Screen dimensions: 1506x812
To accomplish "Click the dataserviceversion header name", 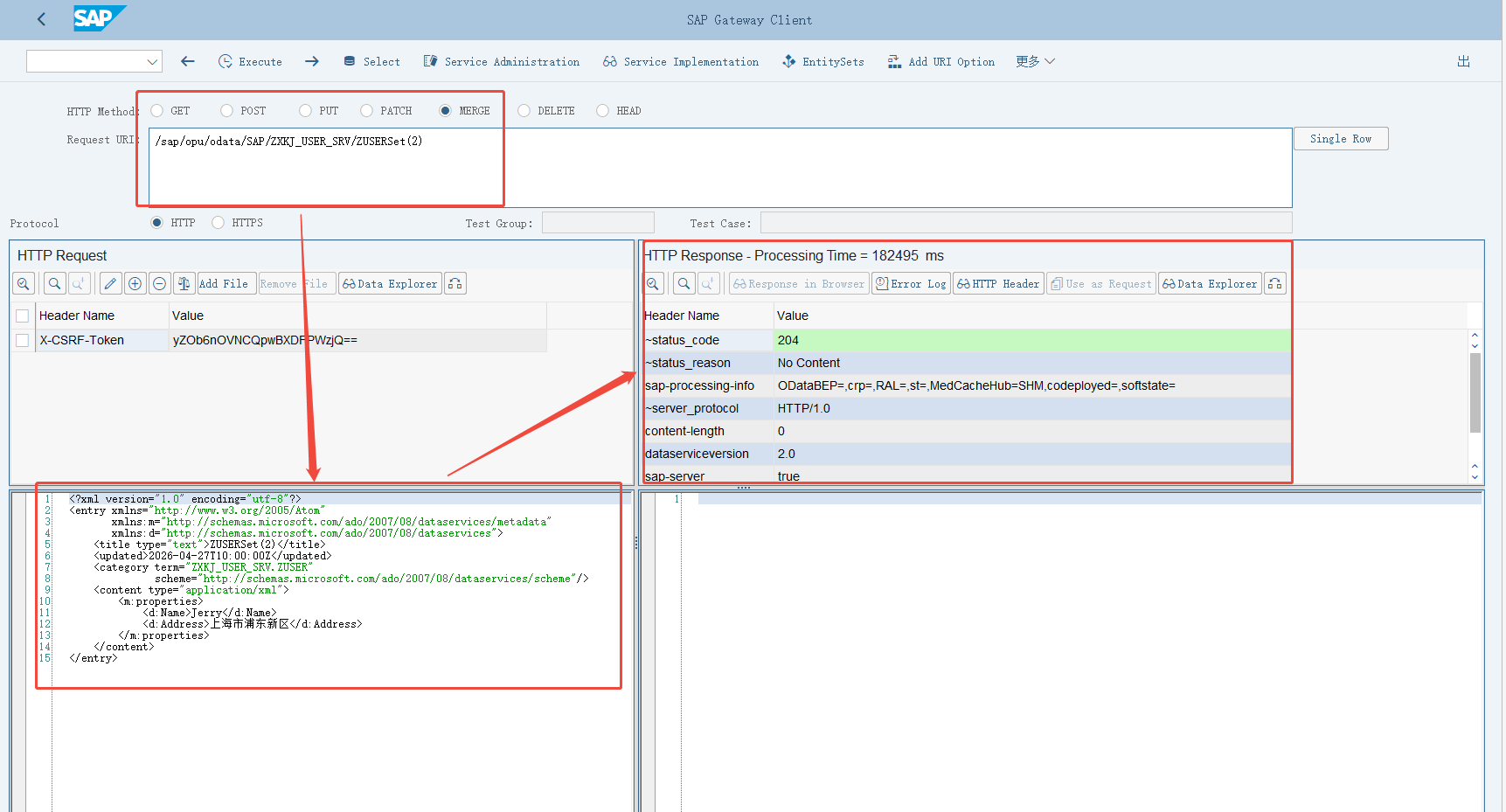I will (x=697, y=454).
